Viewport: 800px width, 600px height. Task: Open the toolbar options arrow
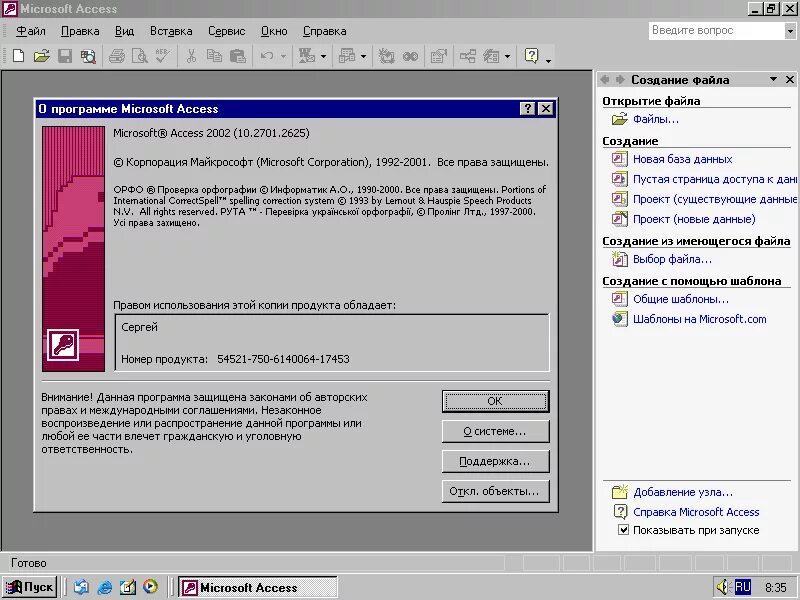548,60
